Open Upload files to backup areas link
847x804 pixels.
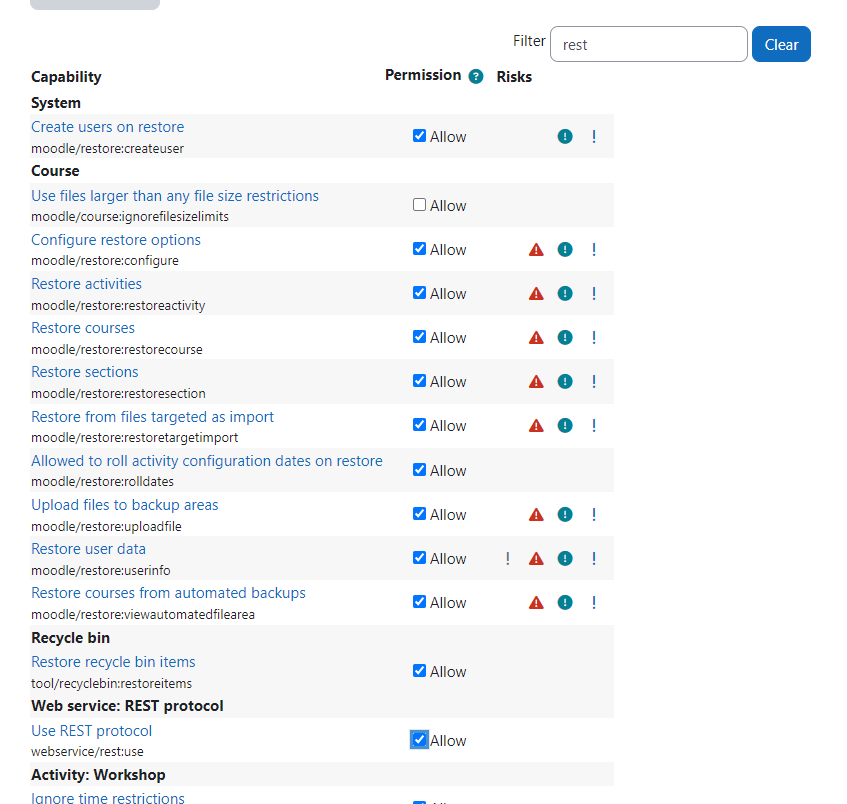click(125, 505)
